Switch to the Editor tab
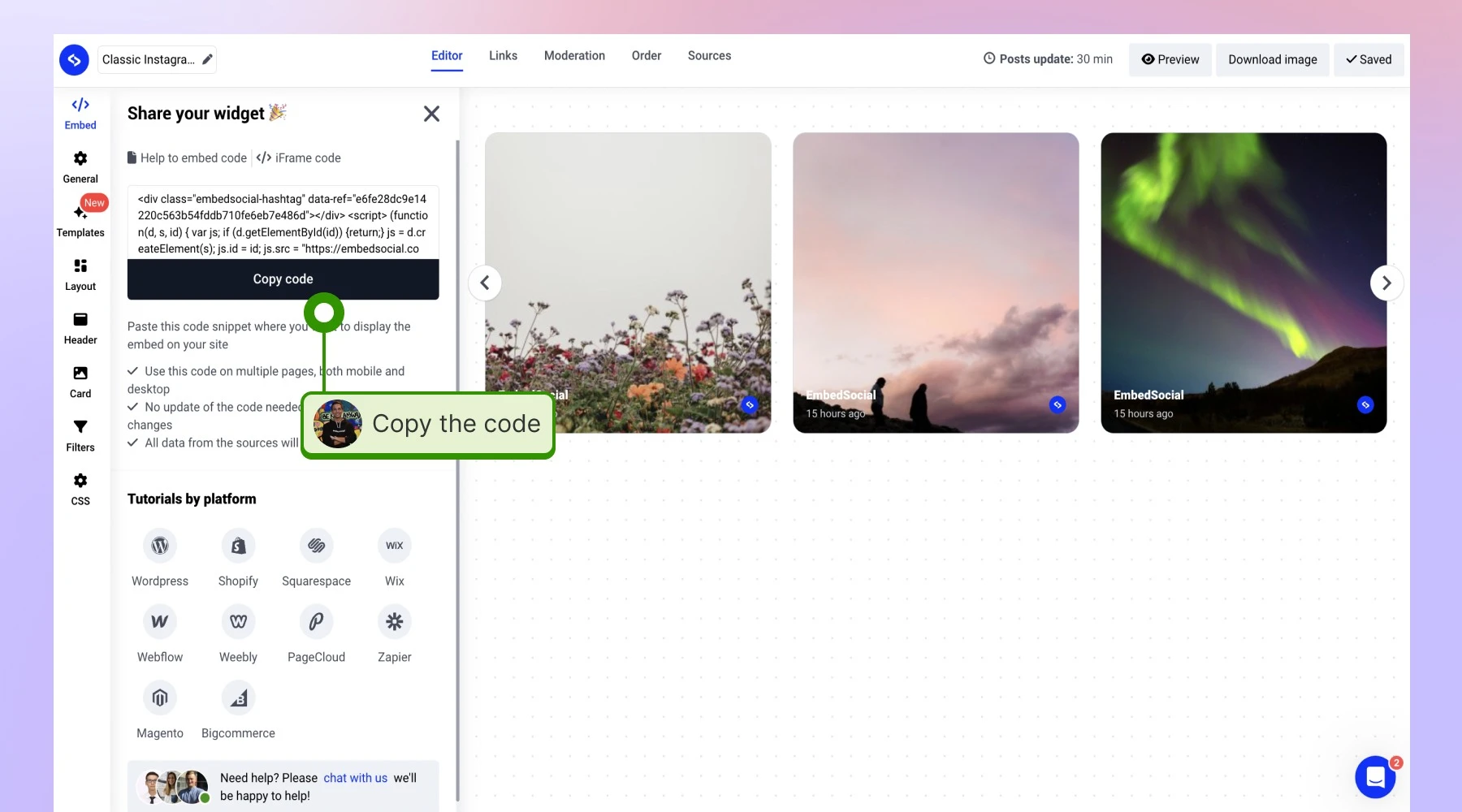1462x812 pixels. point(447,56)
